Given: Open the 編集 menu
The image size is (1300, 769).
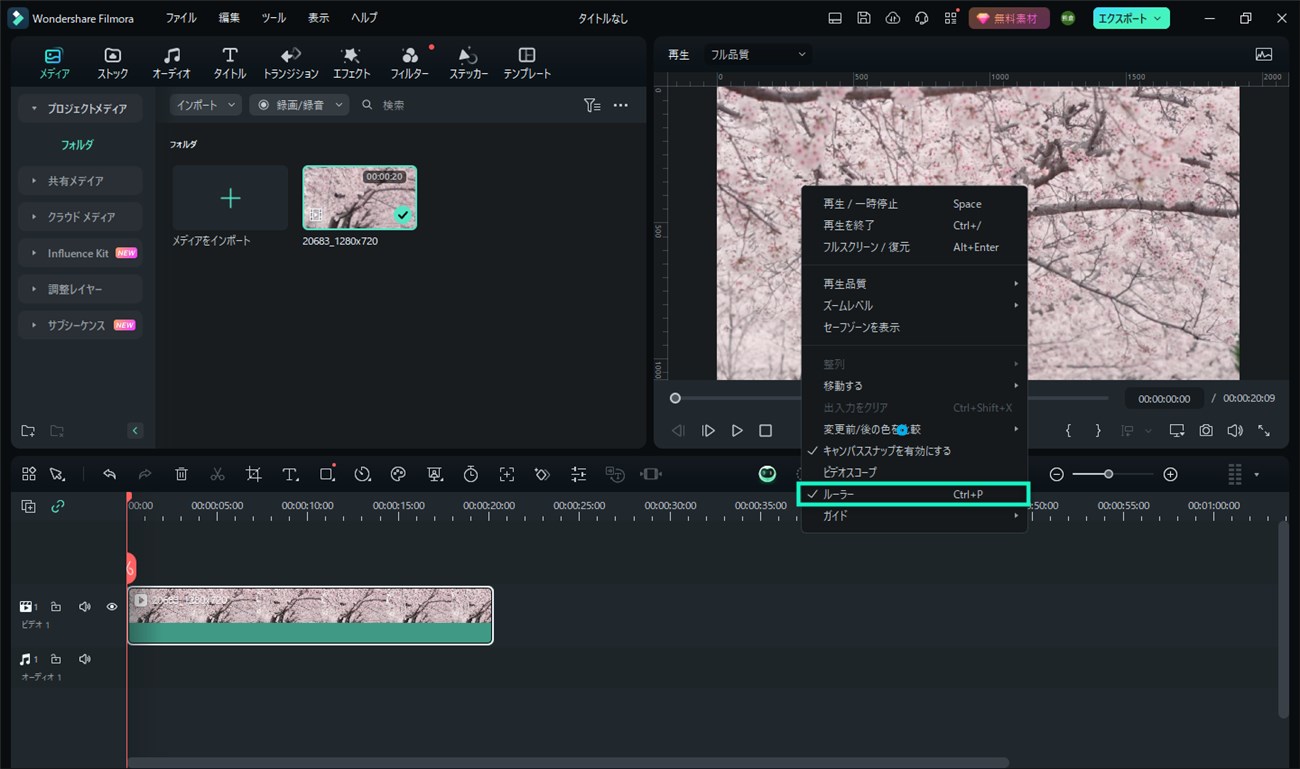Looking at the screenshot, I should point(229,19).
